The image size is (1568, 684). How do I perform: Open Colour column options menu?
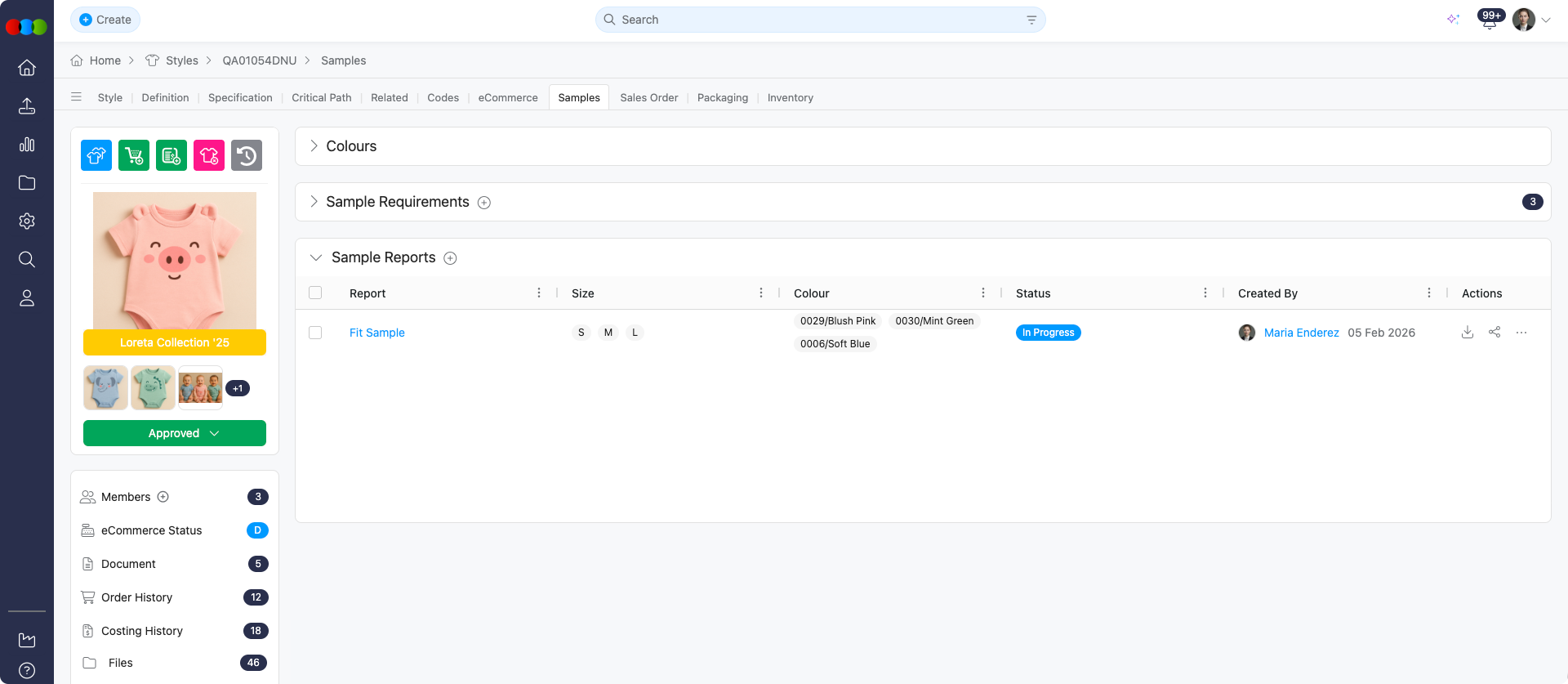tap(983, 293)
